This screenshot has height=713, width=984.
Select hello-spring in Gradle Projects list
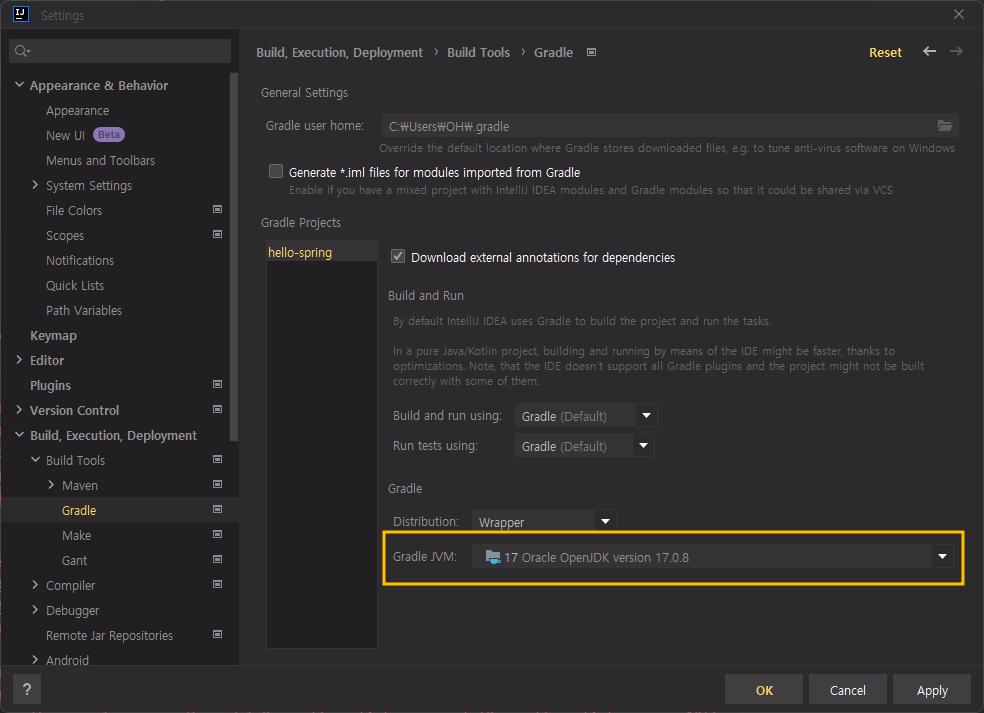point(321,252)
